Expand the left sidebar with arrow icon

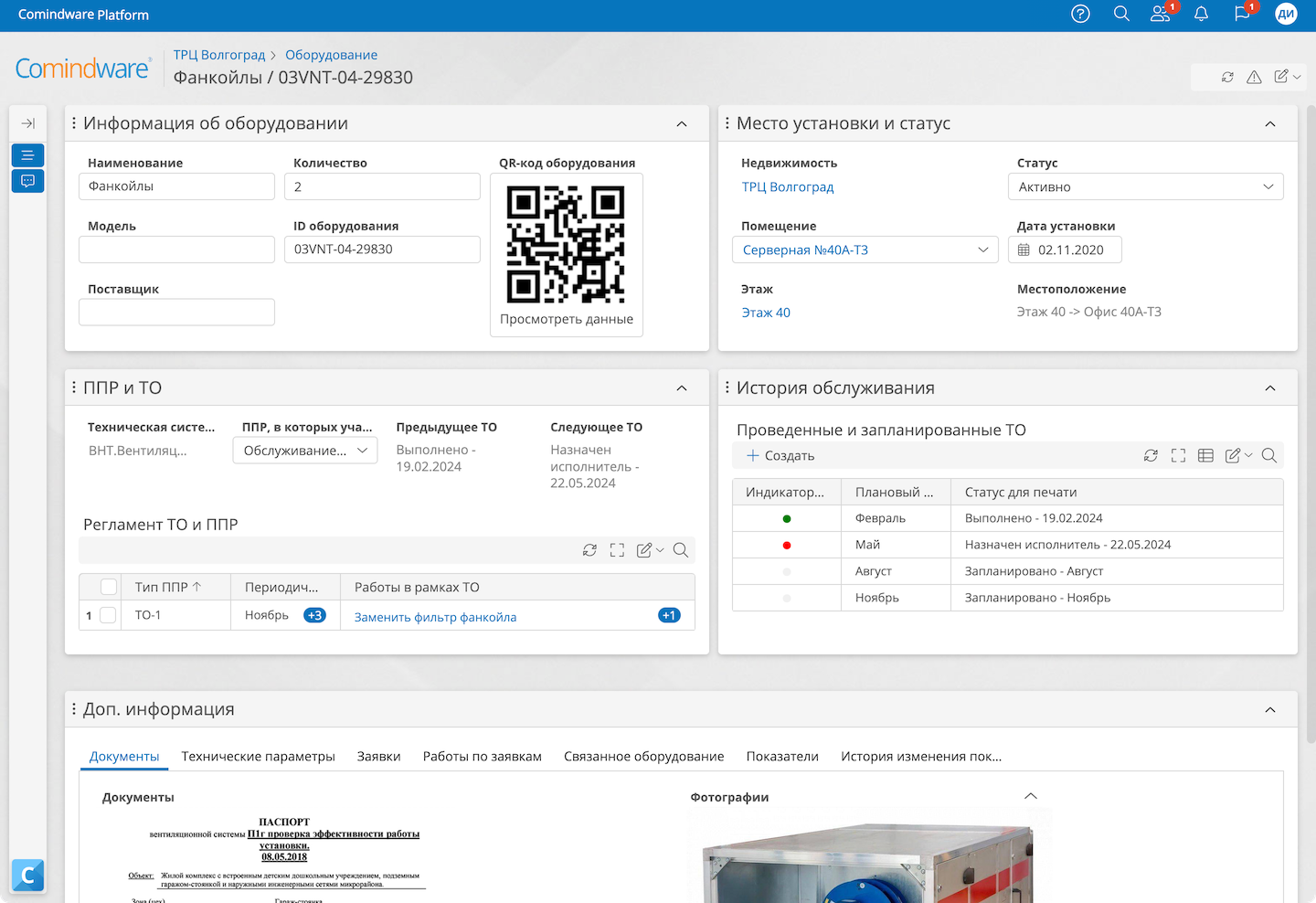[x=27, y=123]
